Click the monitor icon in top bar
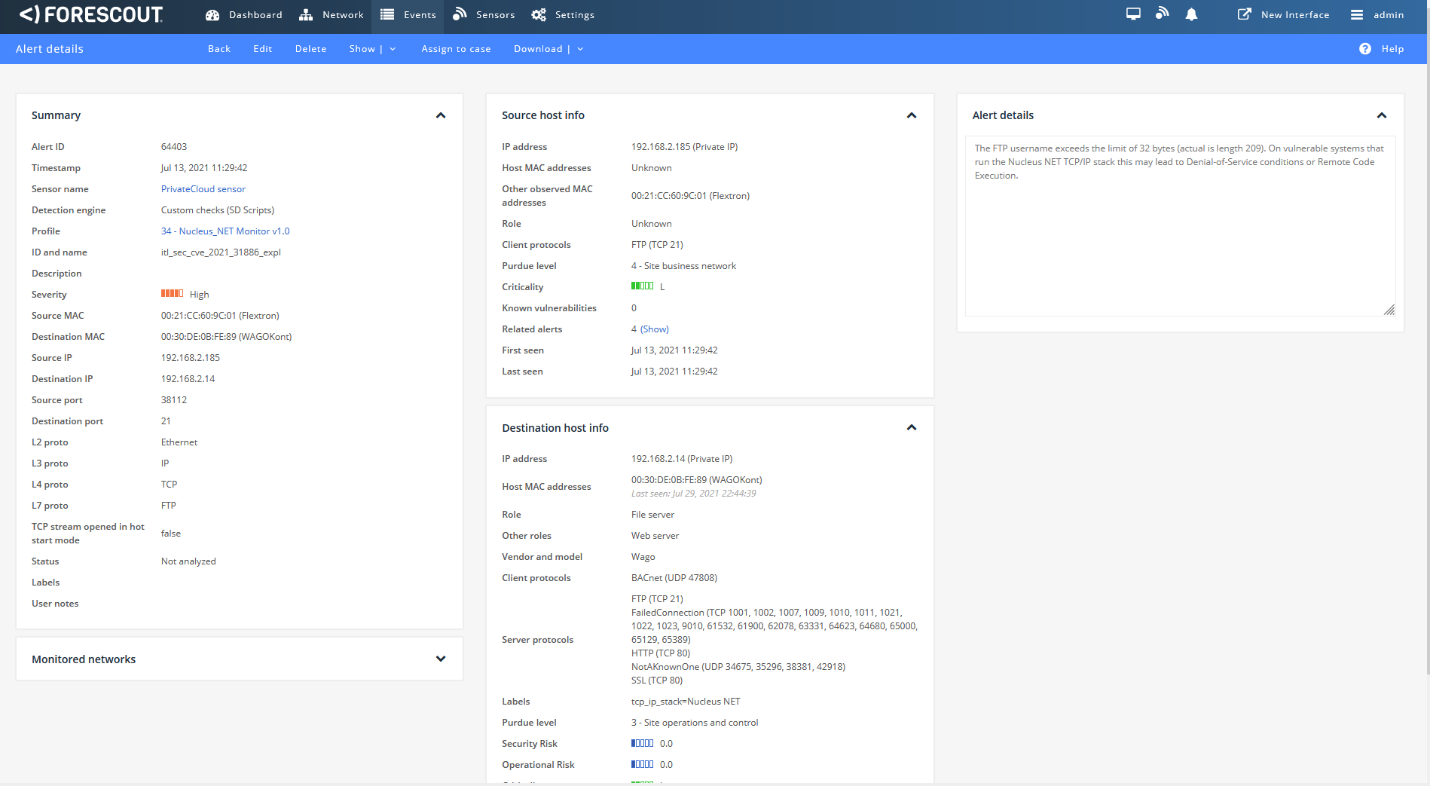The height and width of the screenshot is (791, 1430). 1133,14
